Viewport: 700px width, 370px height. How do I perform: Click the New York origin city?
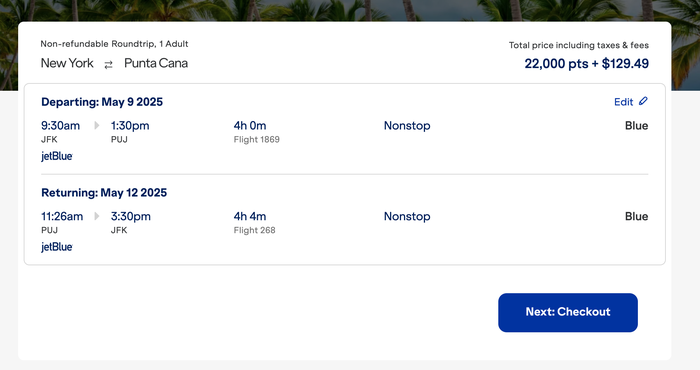point(67,63)
